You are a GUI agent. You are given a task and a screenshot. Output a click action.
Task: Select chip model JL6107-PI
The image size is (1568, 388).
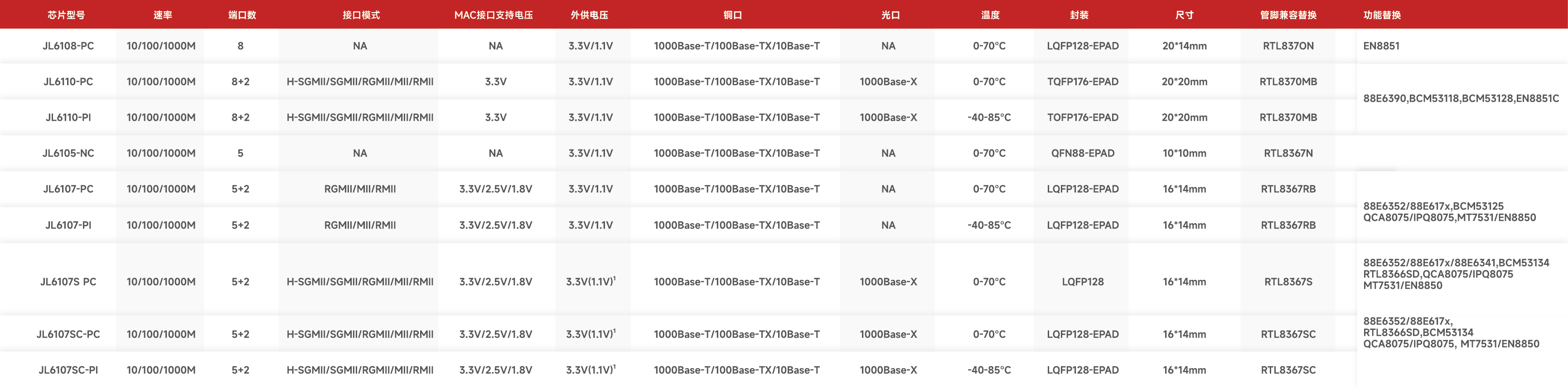[68, 225]
